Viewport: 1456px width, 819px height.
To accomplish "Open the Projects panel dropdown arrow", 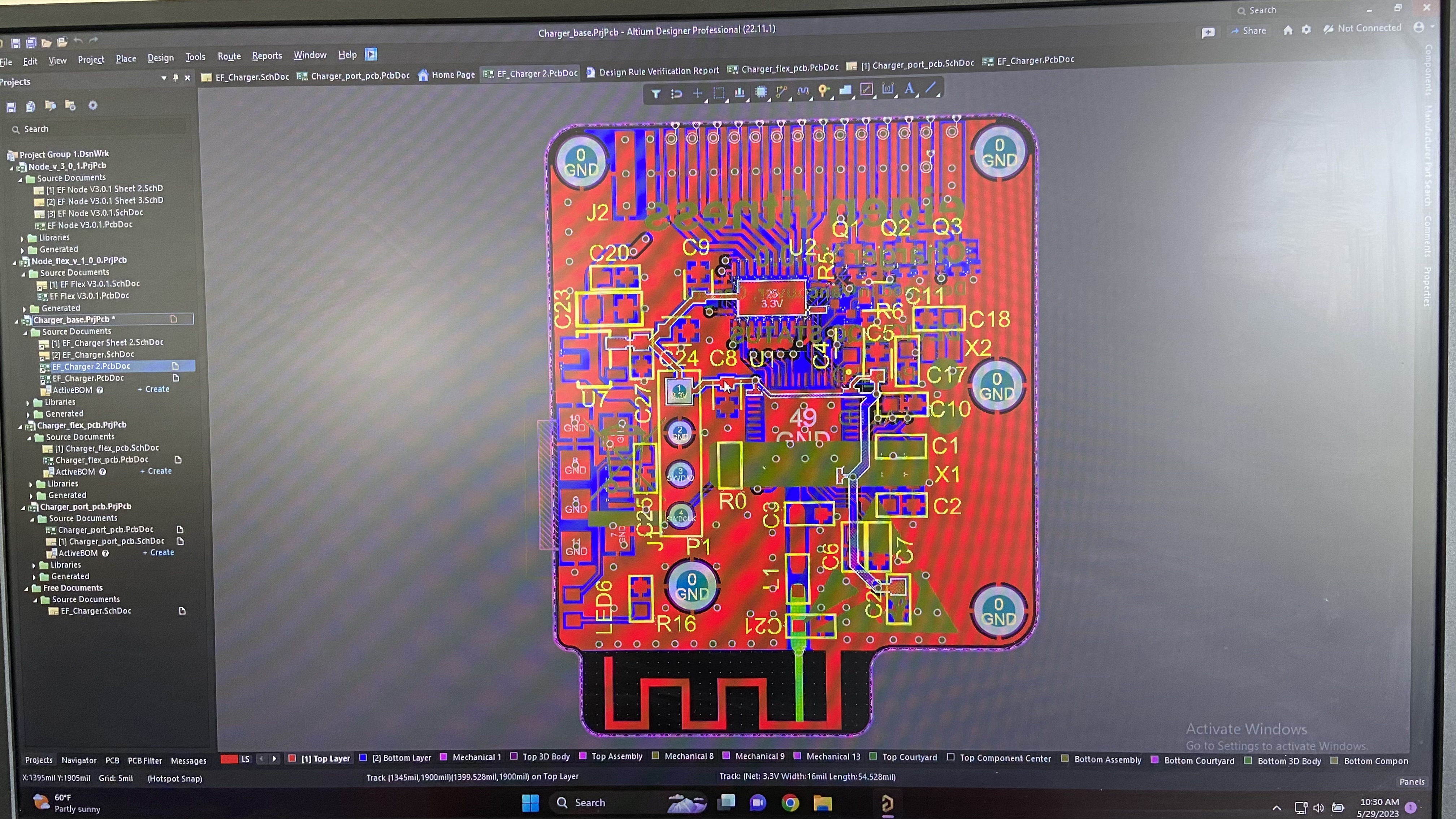I will 164,79.
